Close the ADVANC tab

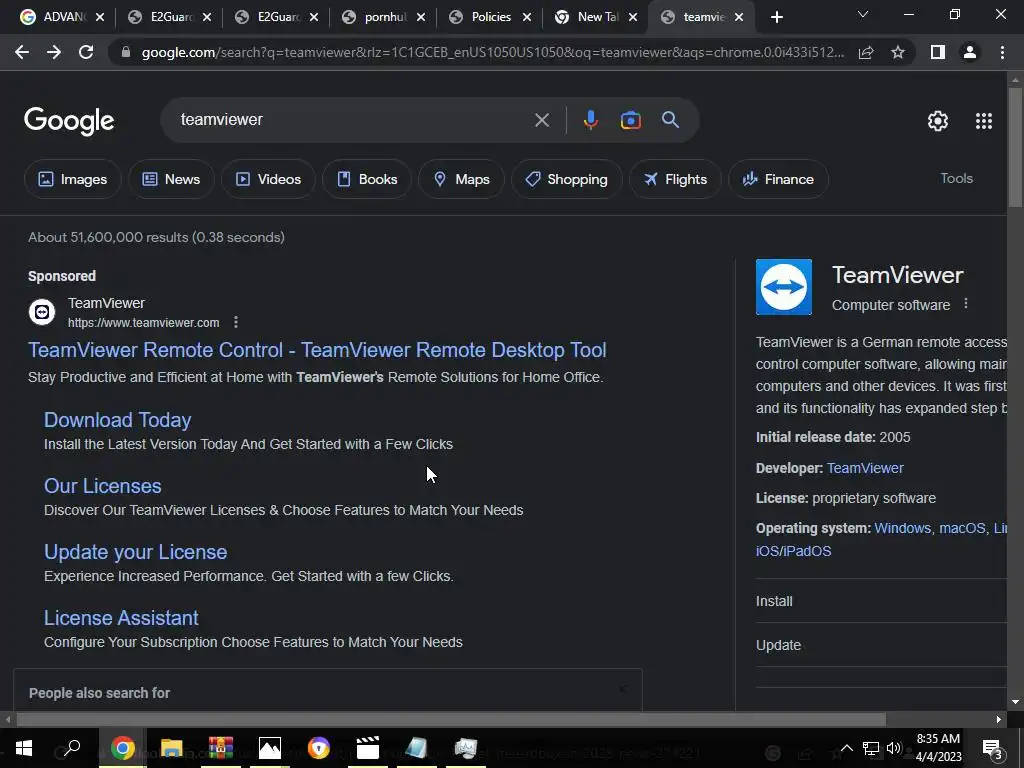click(100, 18)
